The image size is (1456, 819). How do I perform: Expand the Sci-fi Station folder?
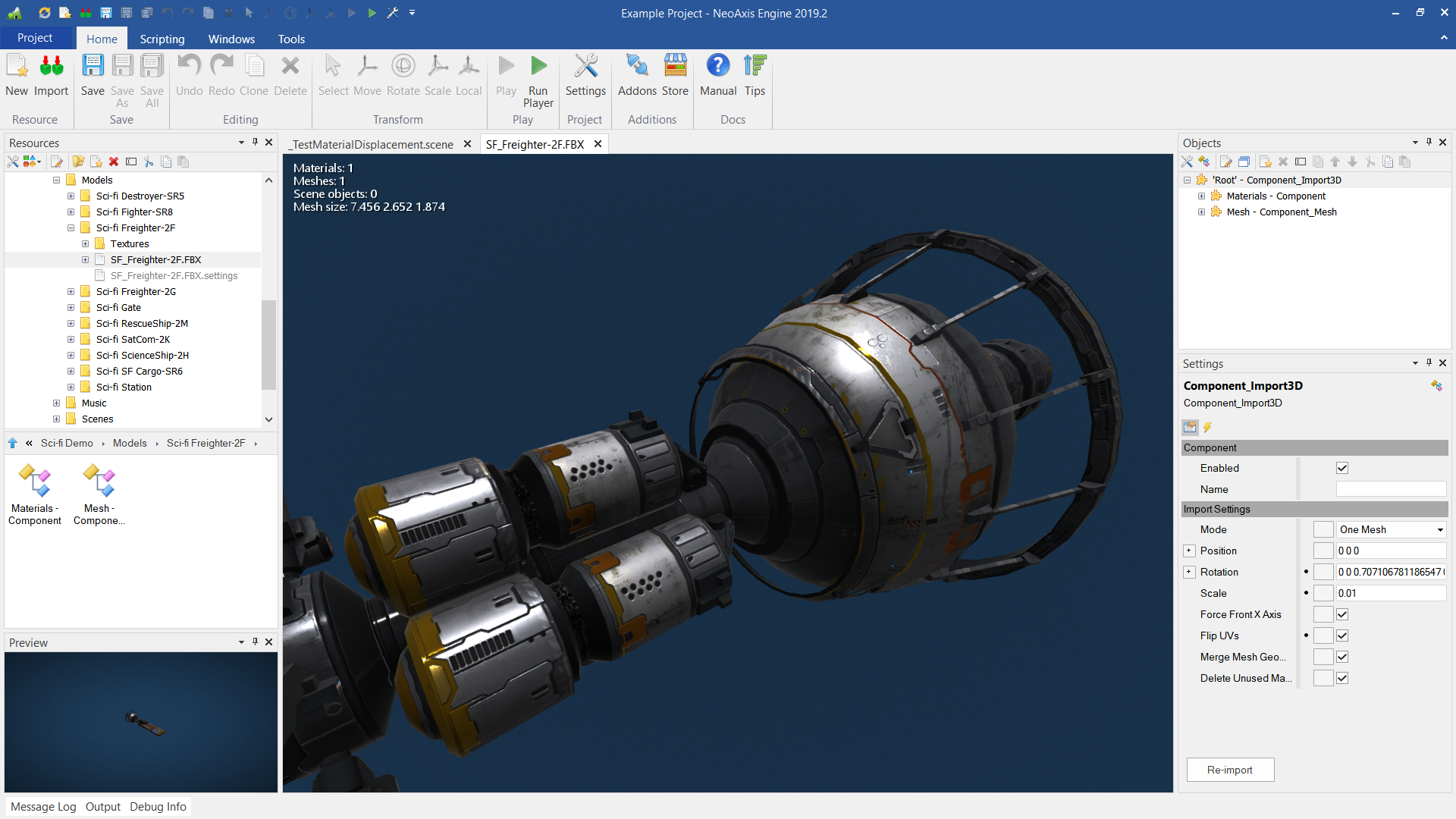[71, 388]
